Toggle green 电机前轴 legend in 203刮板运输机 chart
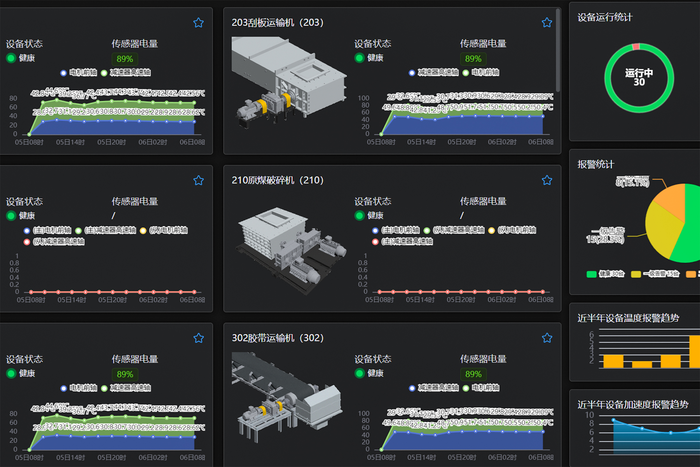The width and height of the screenshot is (700, 467). 465,72
